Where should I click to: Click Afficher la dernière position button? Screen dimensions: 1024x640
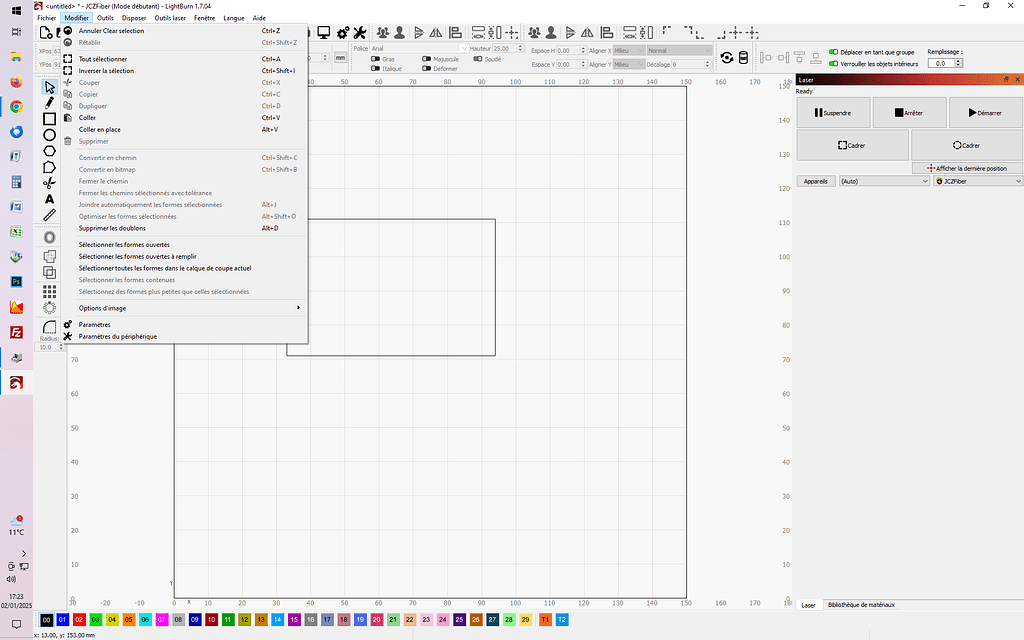click(967, 168)
